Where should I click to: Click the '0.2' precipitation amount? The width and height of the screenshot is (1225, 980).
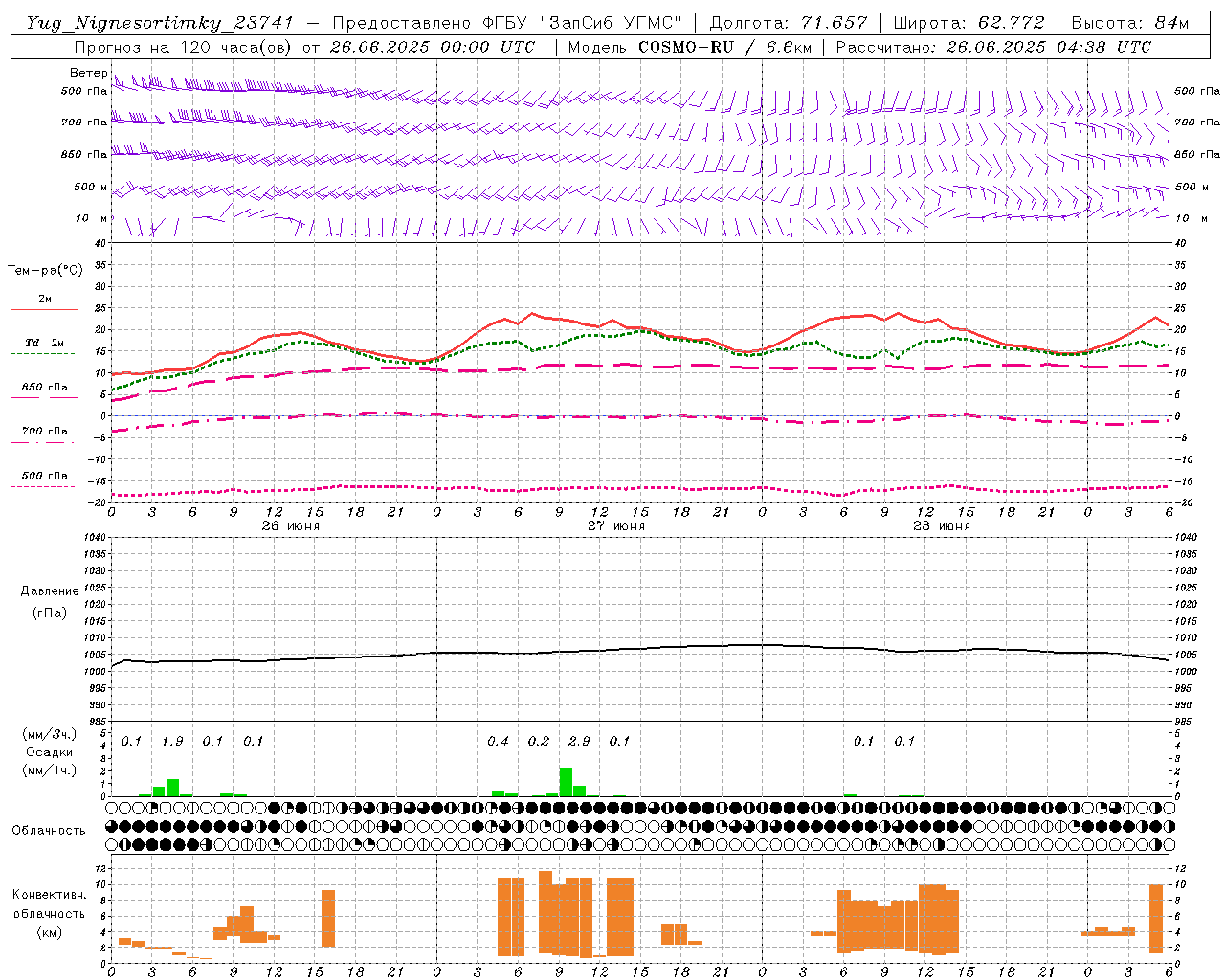539,741
